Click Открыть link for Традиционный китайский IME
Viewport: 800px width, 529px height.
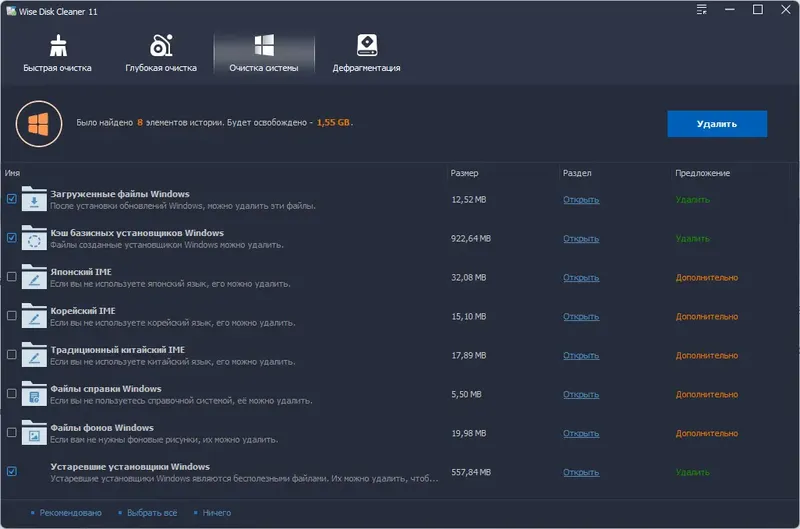[581, 356]
